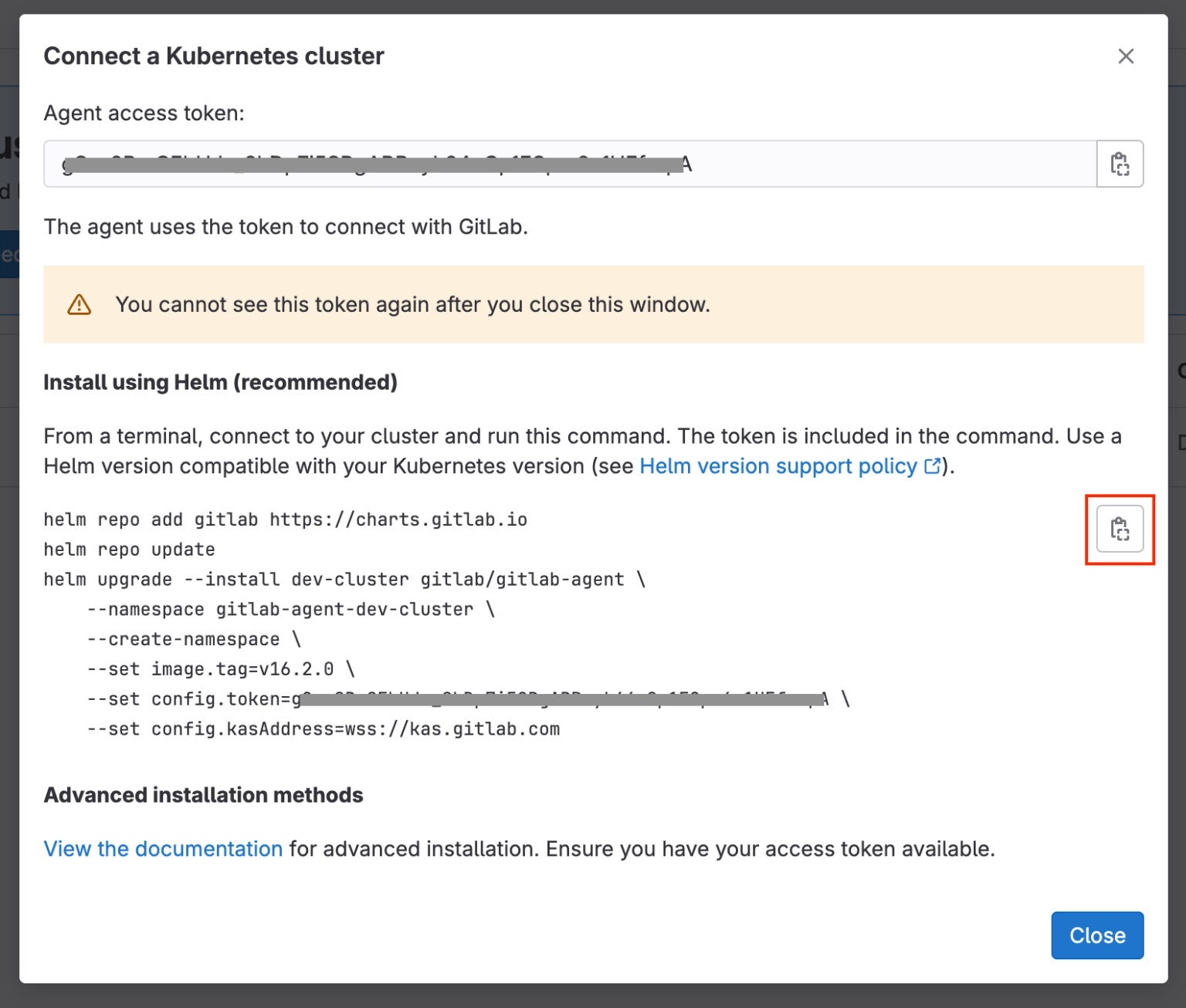Click the '--set image.tag=v16.2.0' line
The width and height of the screenshot is (1186, 1008).
[x=220, y=669]
